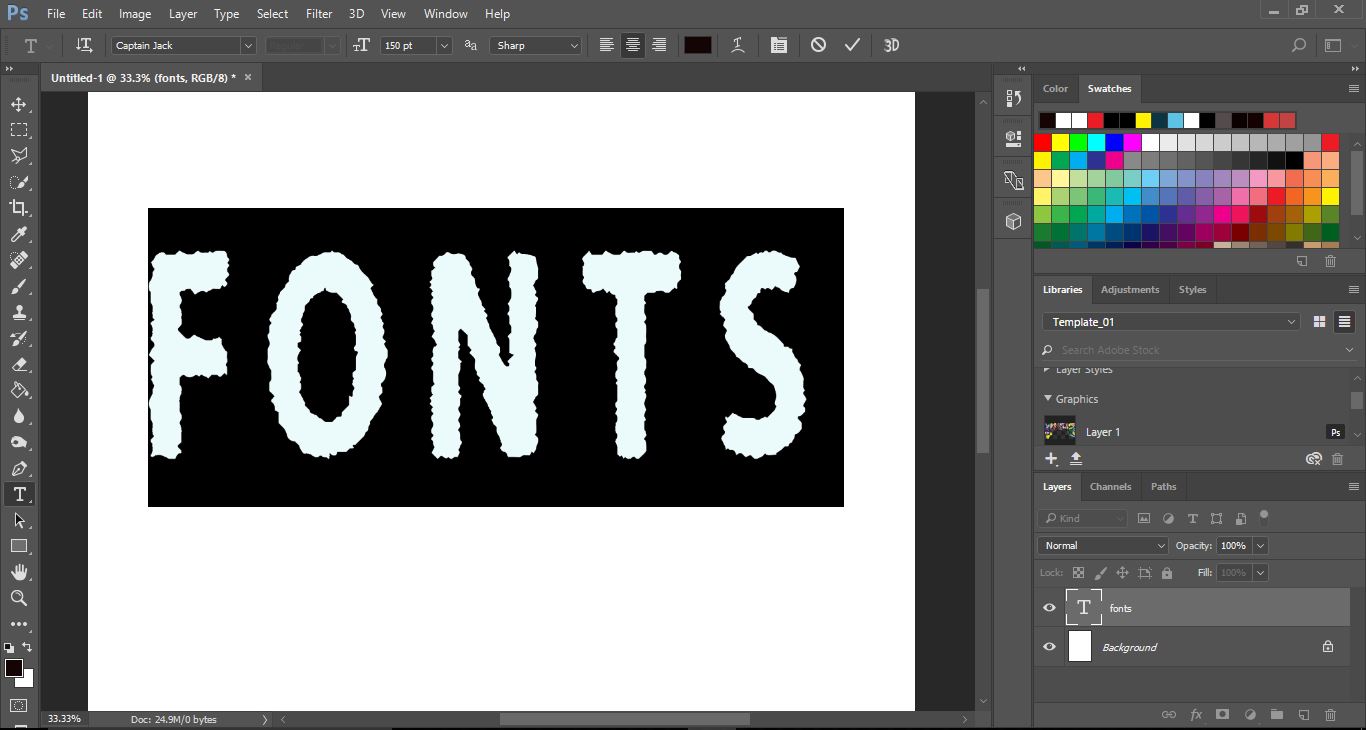Hide the Background layer
The image size is (1366, 730).
coord(1049,647)
